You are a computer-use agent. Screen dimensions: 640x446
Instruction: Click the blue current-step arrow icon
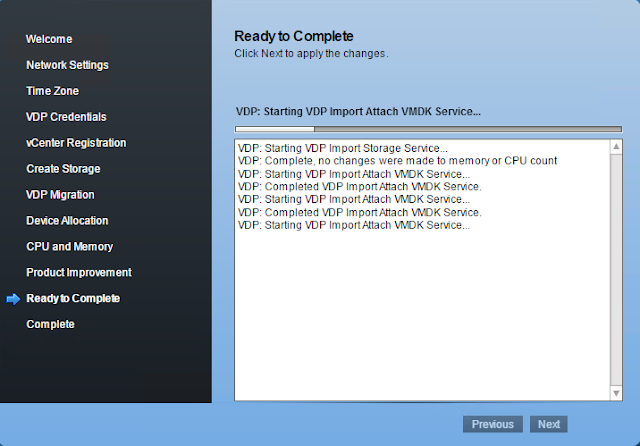[13, 299]
